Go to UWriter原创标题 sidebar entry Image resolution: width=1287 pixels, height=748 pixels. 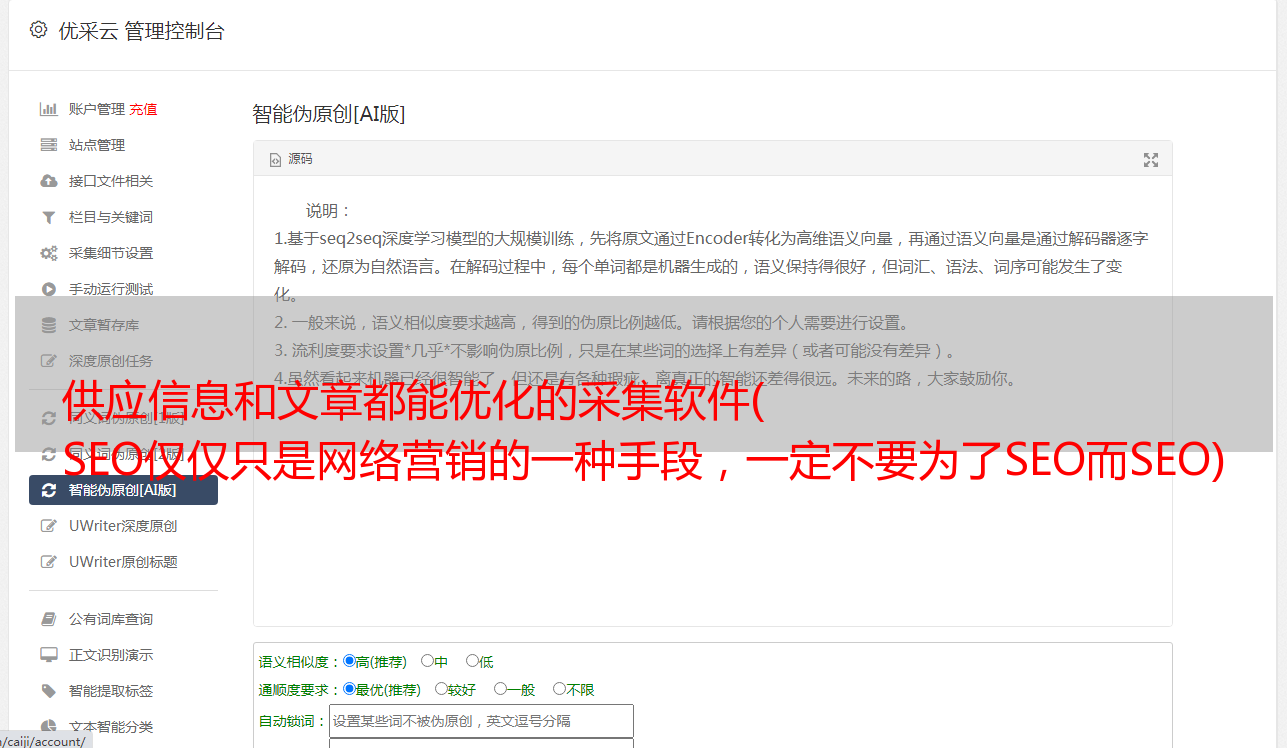click(123, 562)
